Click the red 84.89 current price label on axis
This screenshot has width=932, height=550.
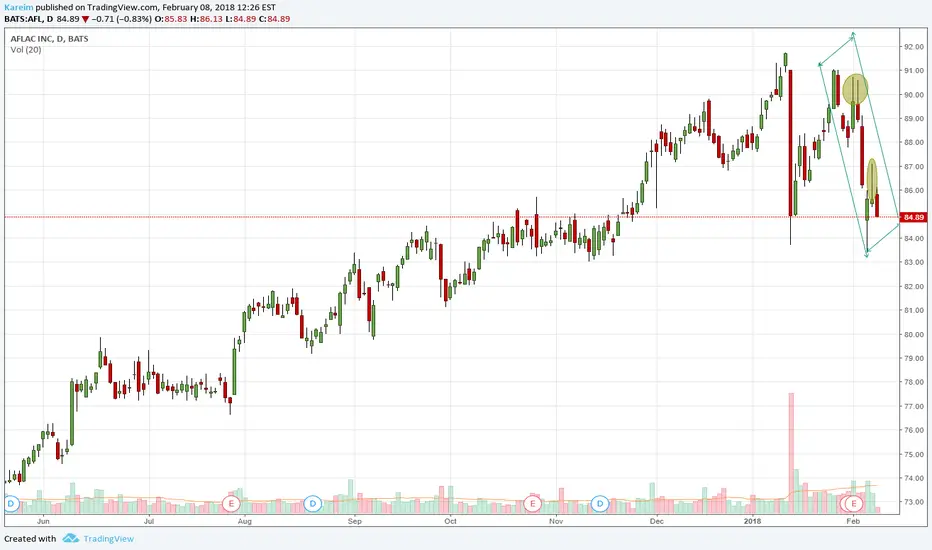[914, 218]
